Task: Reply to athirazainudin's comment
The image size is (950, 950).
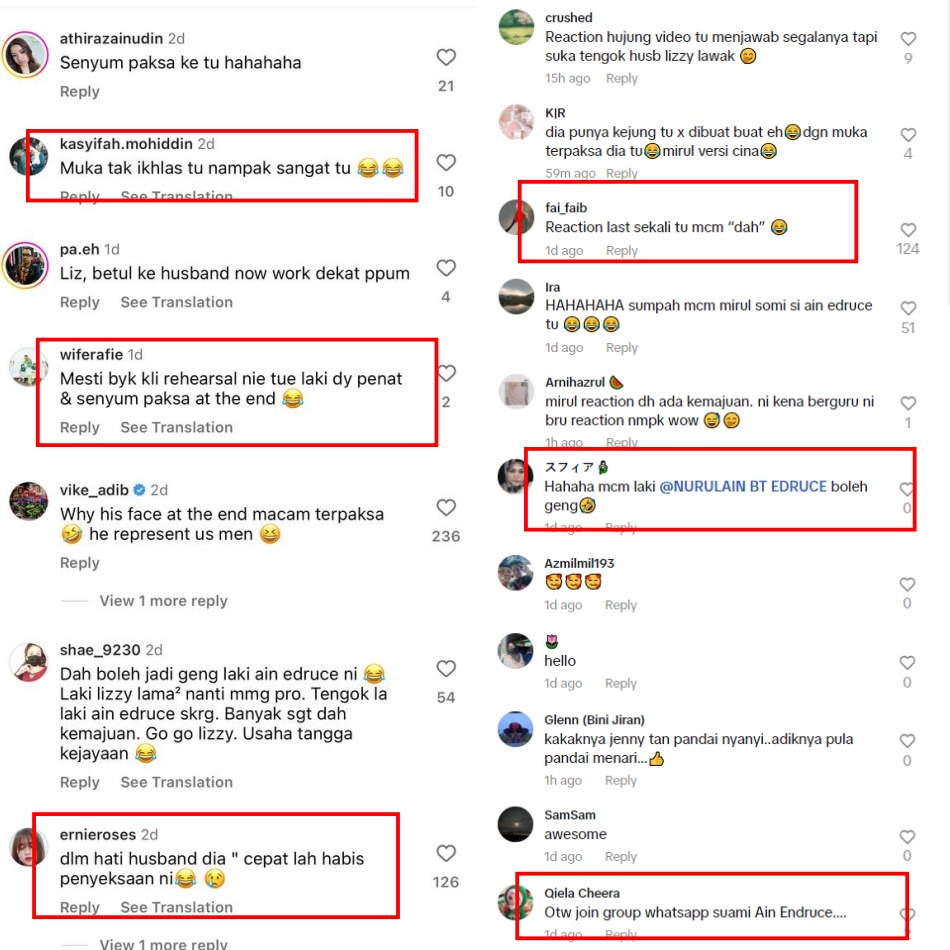Action: coord(79,91)
